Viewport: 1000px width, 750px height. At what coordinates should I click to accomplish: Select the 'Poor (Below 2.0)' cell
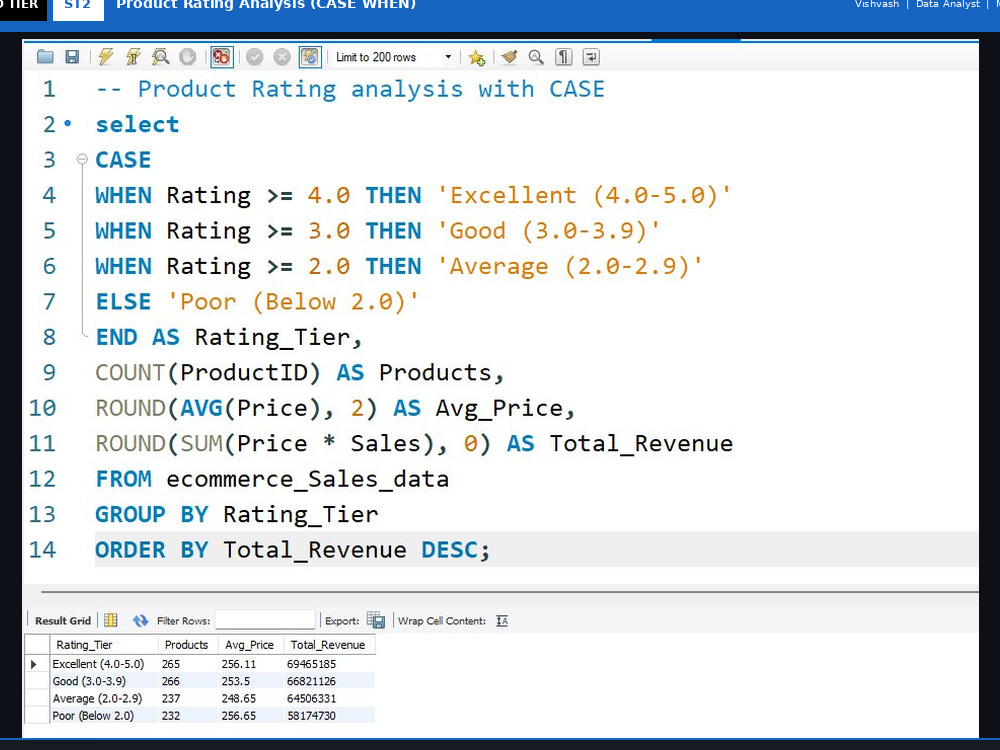pos(104,716)
